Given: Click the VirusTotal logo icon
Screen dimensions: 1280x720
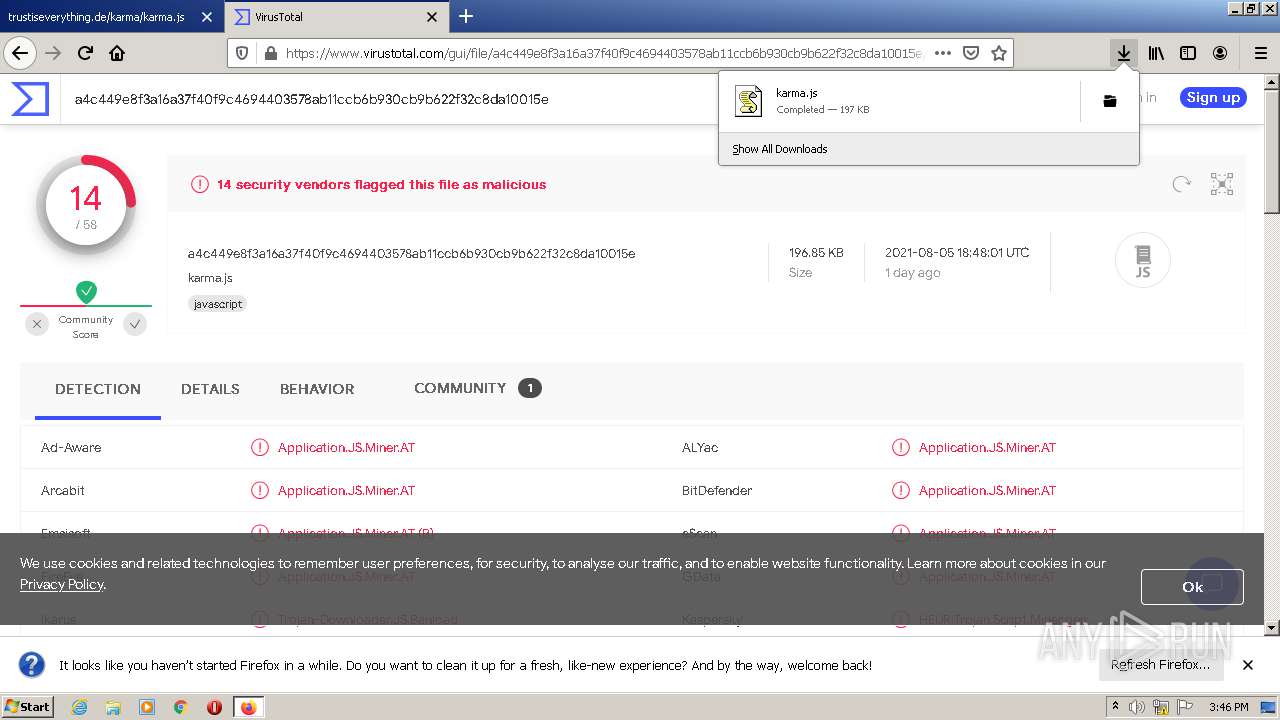Looking at the screenshot, I should pos(30,99).
